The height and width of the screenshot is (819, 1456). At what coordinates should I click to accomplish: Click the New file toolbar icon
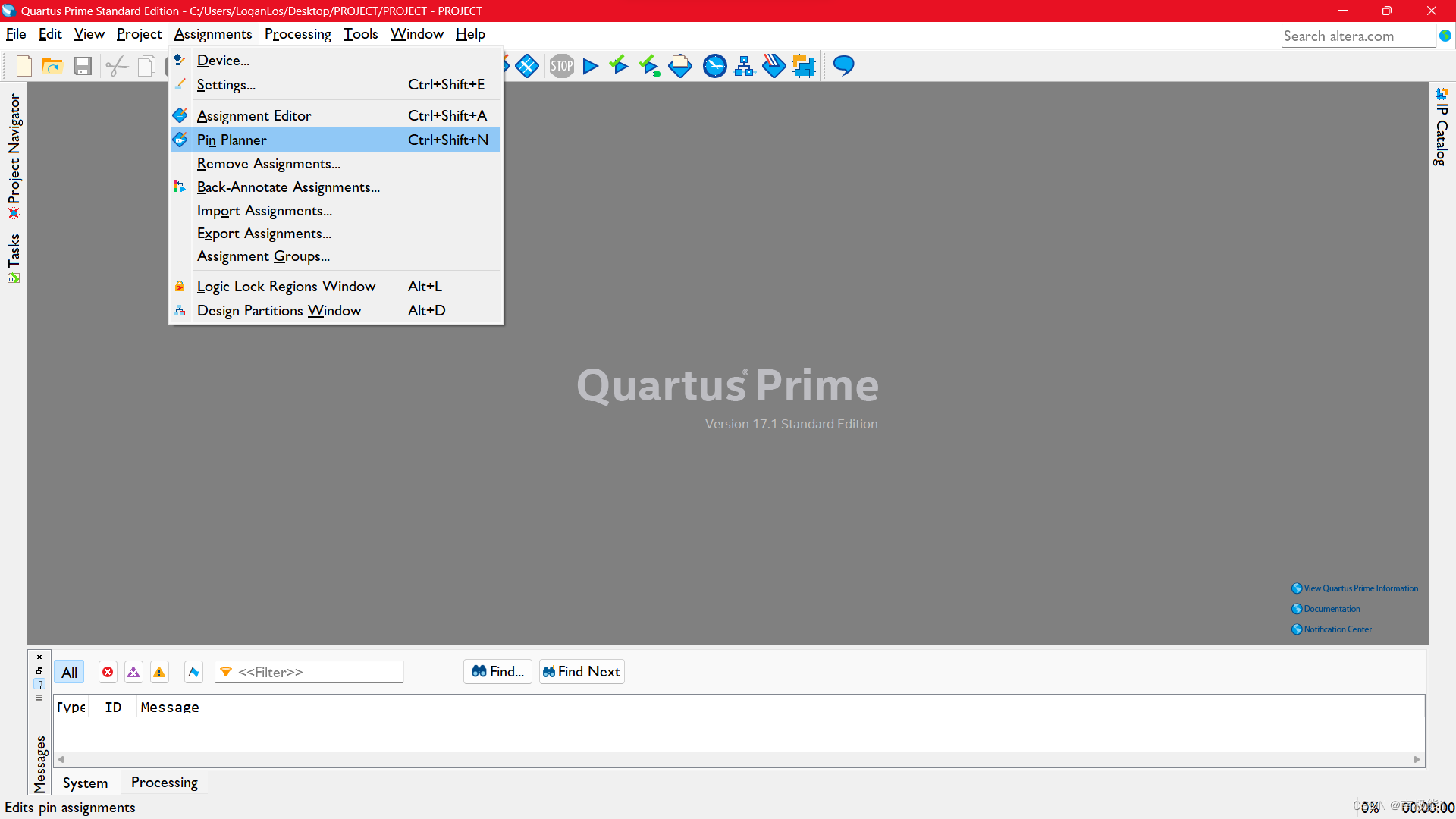tap(24, 66)
